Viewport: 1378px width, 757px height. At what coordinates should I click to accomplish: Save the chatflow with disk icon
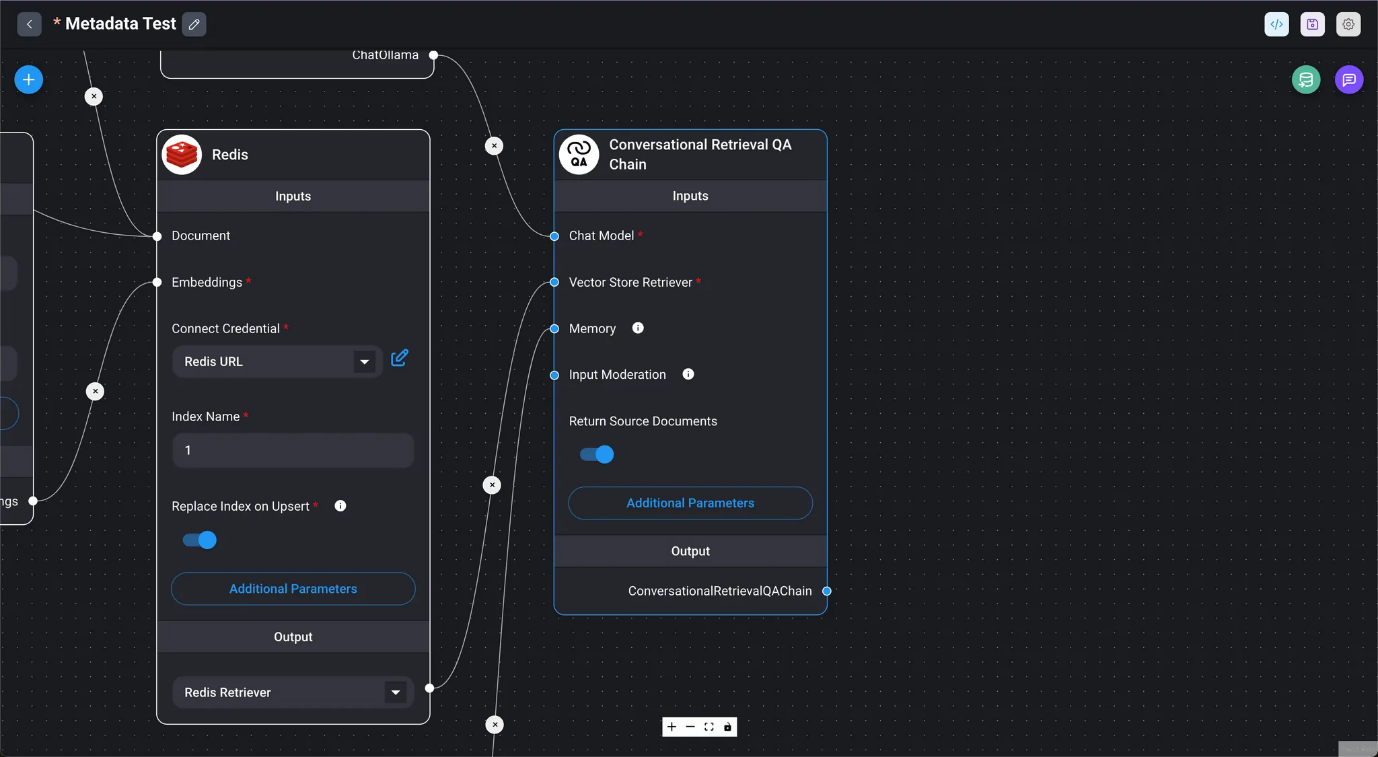point(1312,25)
